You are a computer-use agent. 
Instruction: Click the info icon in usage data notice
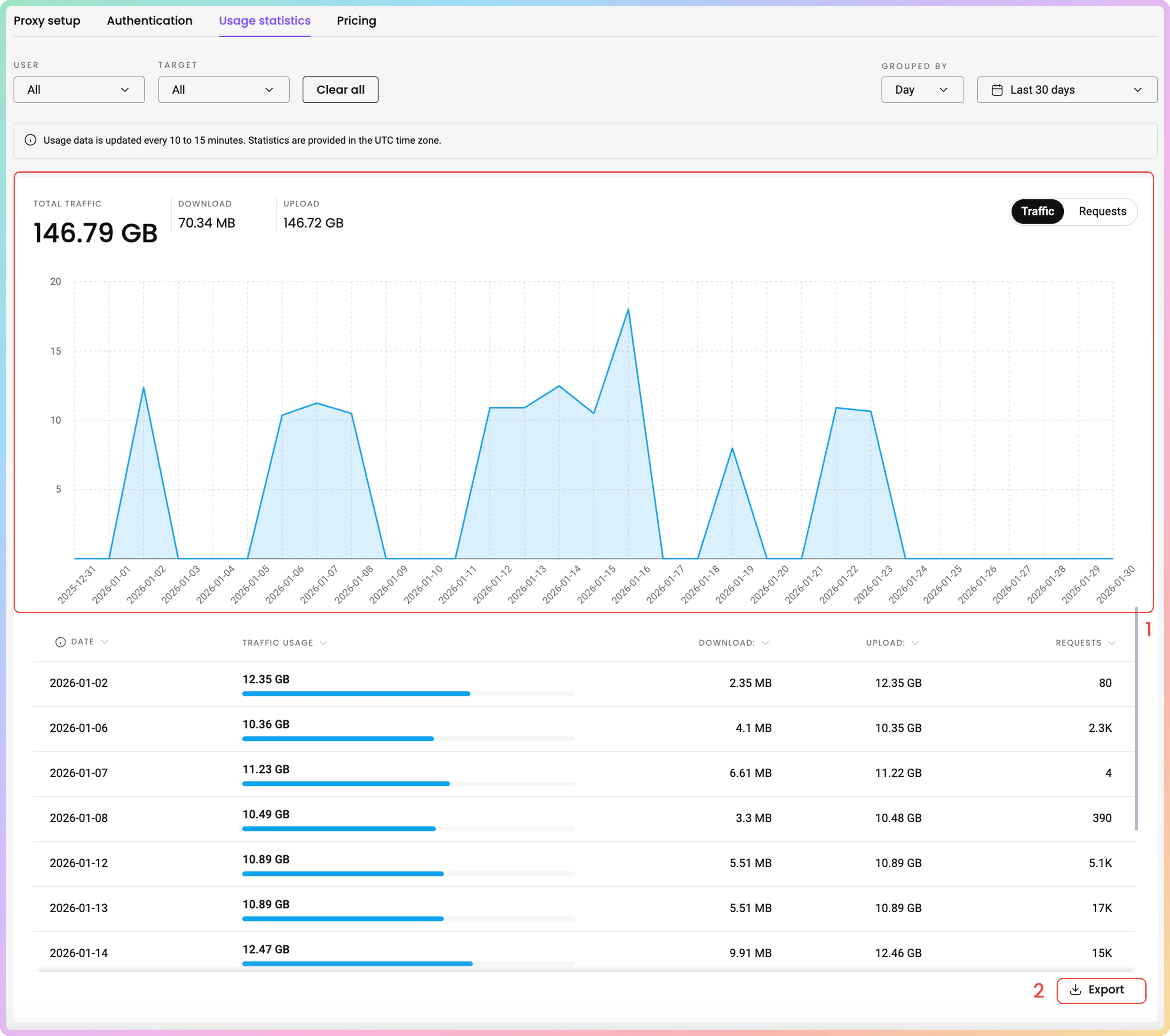click(x=30, y=140)
